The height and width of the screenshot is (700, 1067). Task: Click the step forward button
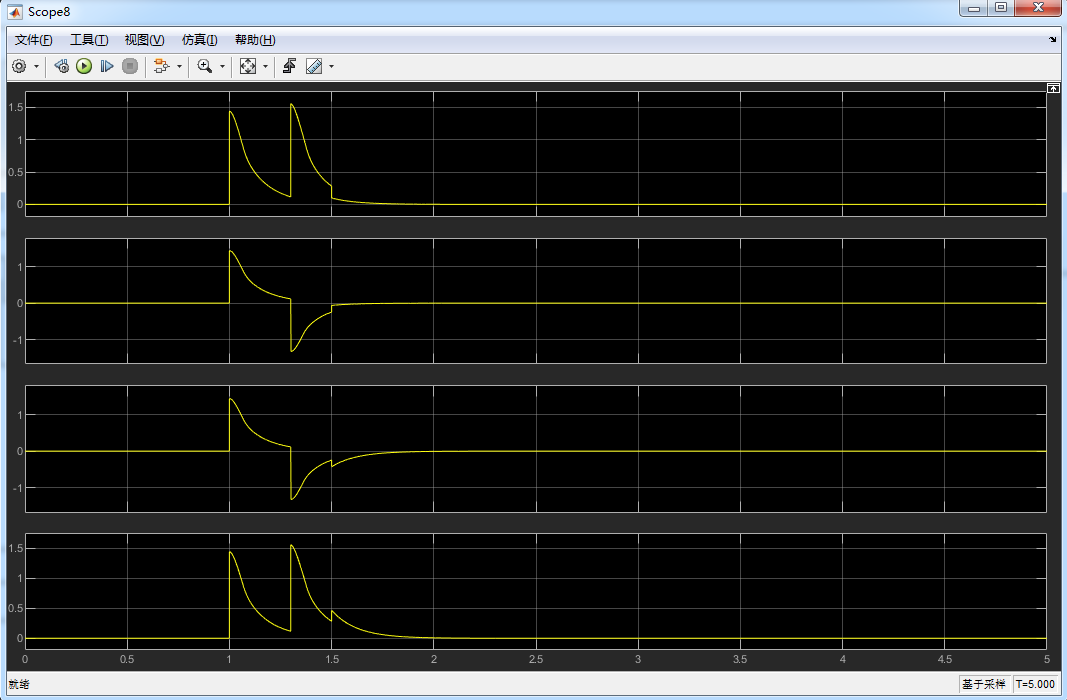(x=107, y=66)
